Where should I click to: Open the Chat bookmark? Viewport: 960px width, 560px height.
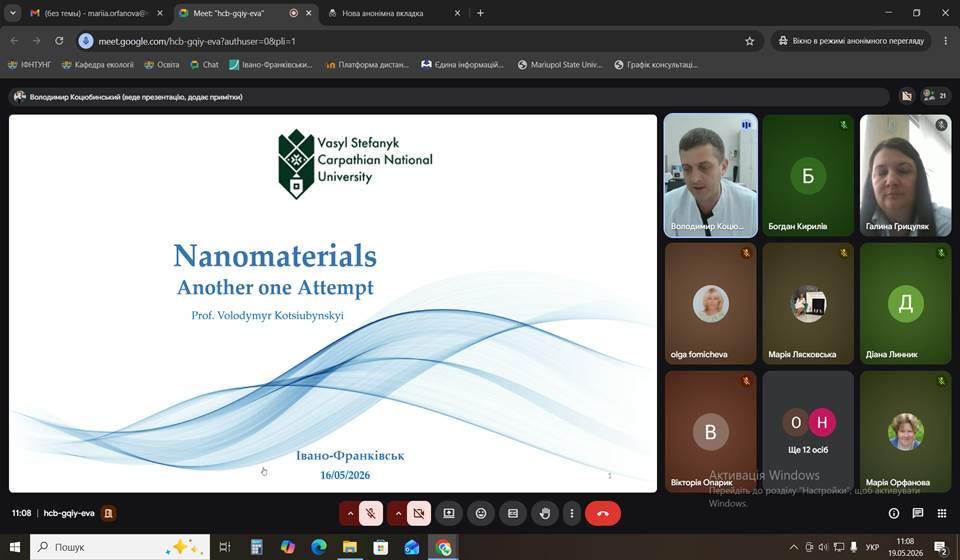click(x=204, y=64)
